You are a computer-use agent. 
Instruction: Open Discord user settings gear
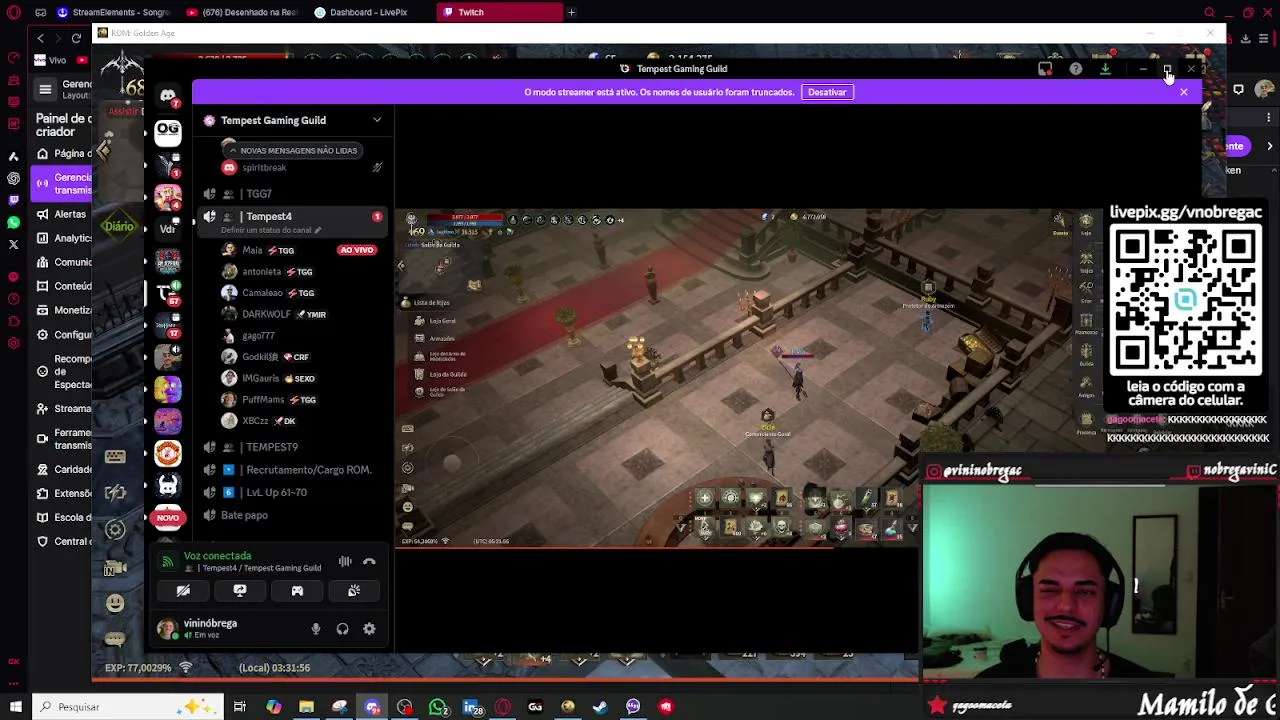pyautogui.click(x=370, y=629)
